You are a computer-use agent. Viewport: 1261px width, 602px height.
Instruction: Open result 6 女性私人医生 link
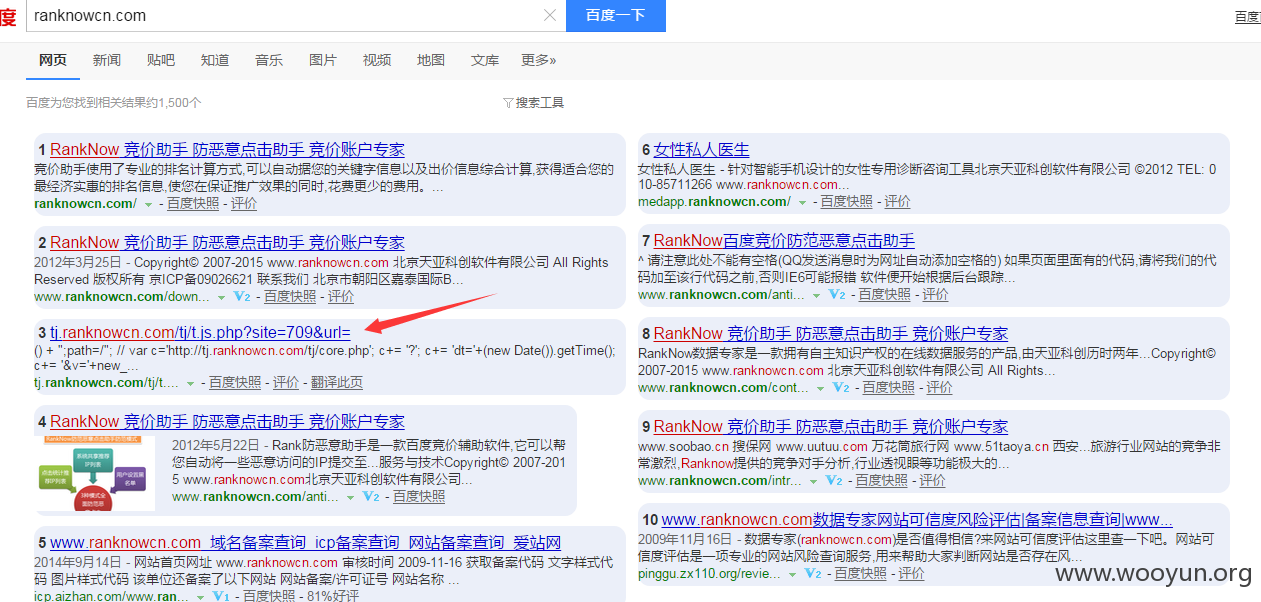pyautogui.click(x=701, y=150)
